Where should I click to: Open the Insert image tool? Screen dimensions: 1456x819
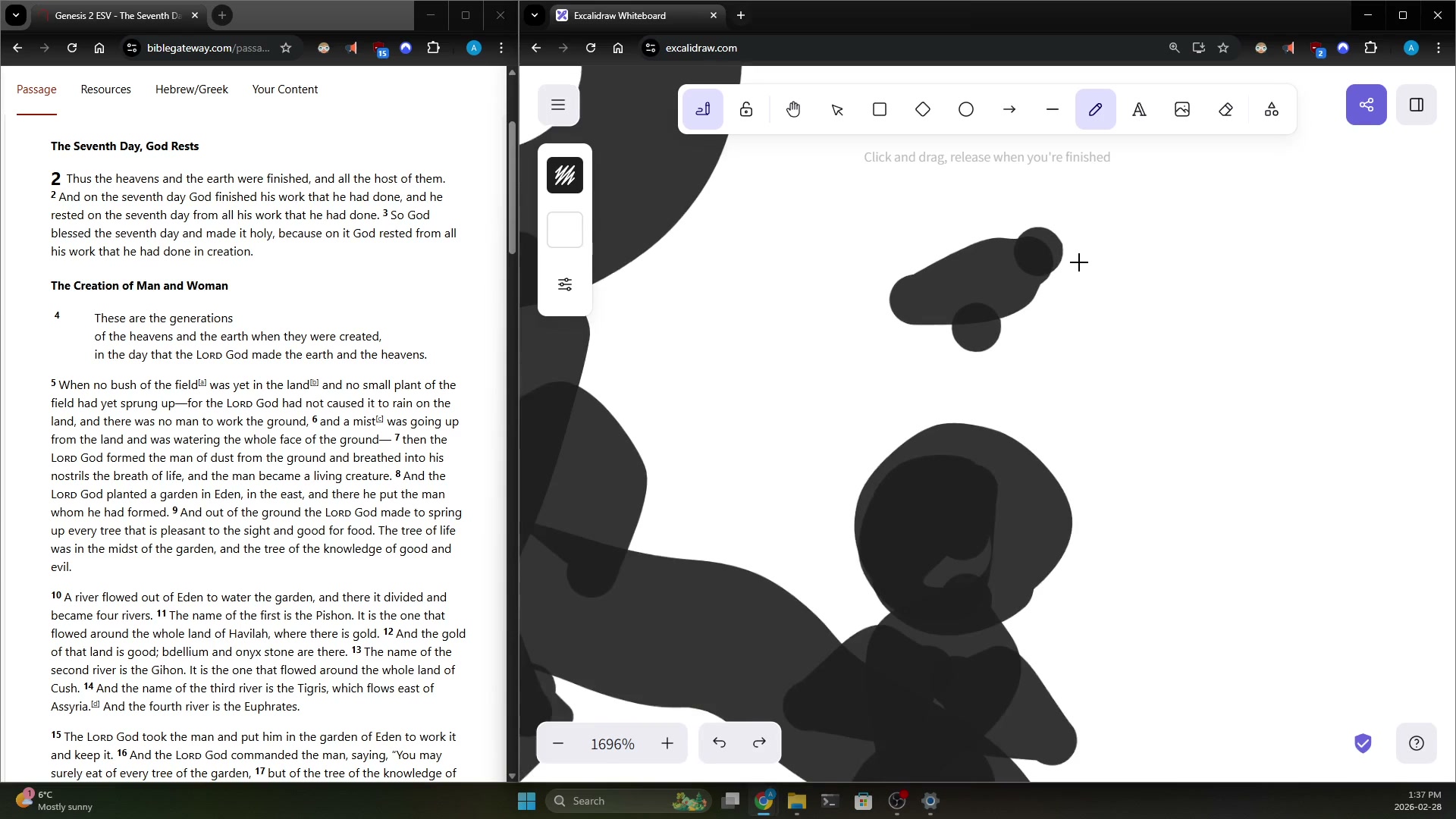point(1182,110)
